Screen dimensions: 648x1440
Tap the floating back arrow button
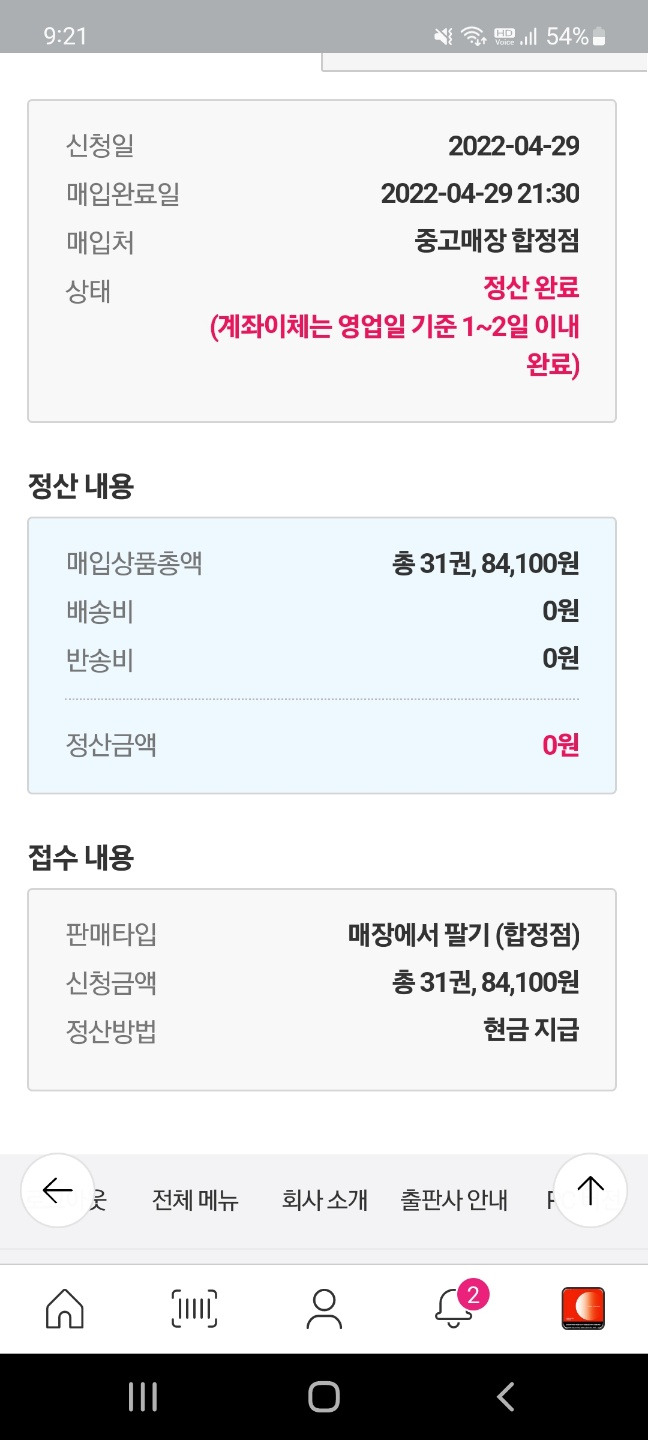58,1190
